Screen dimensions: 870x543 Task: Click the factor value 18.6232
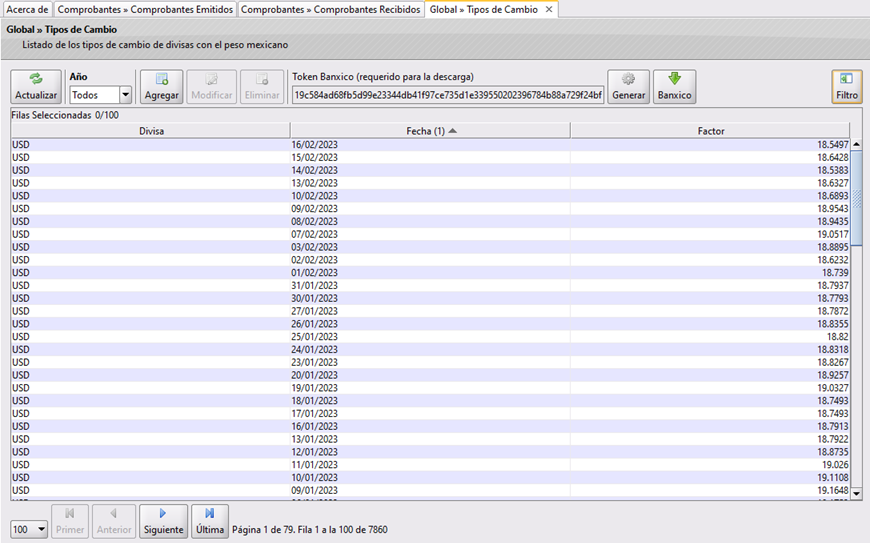click(x=832, y=260)
